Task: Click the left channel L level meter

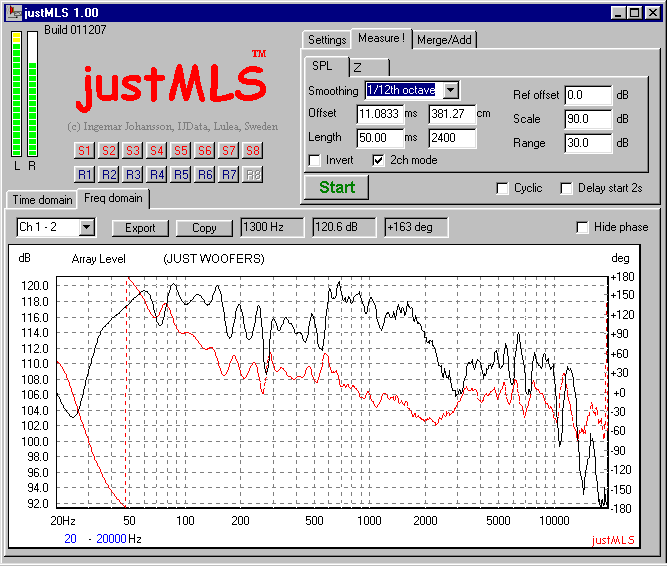Action: 17,94
